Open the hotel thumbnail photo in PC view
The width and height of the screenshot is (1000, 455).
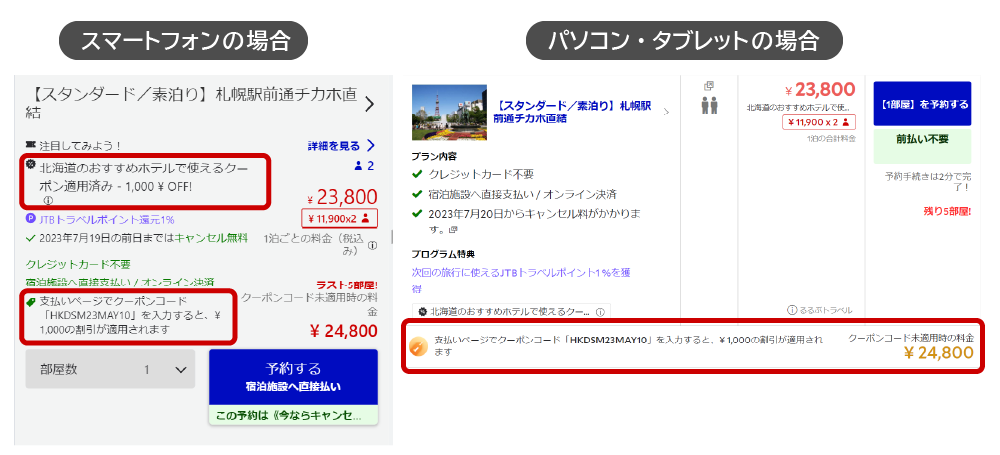449,112
